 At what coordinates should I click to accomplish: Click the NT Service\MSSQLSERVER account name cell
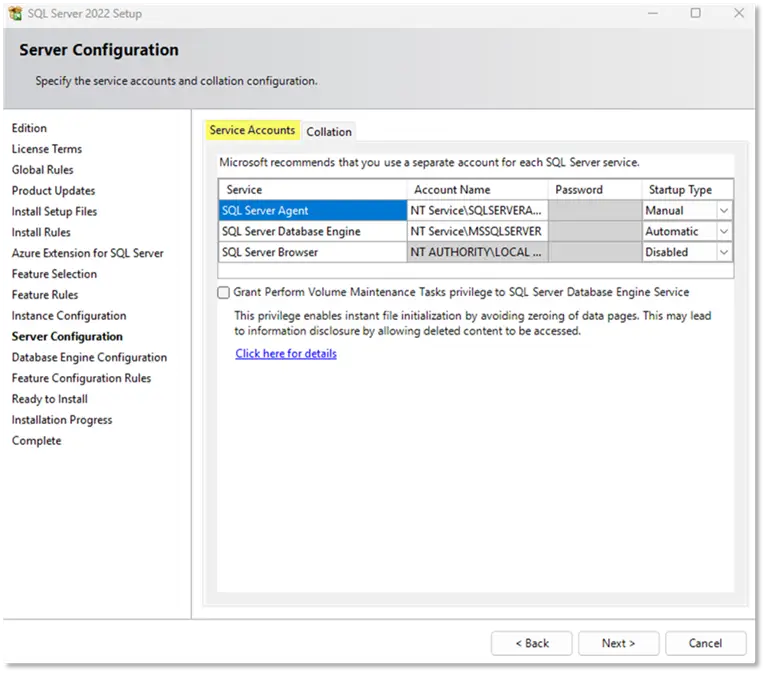(477, 232)
